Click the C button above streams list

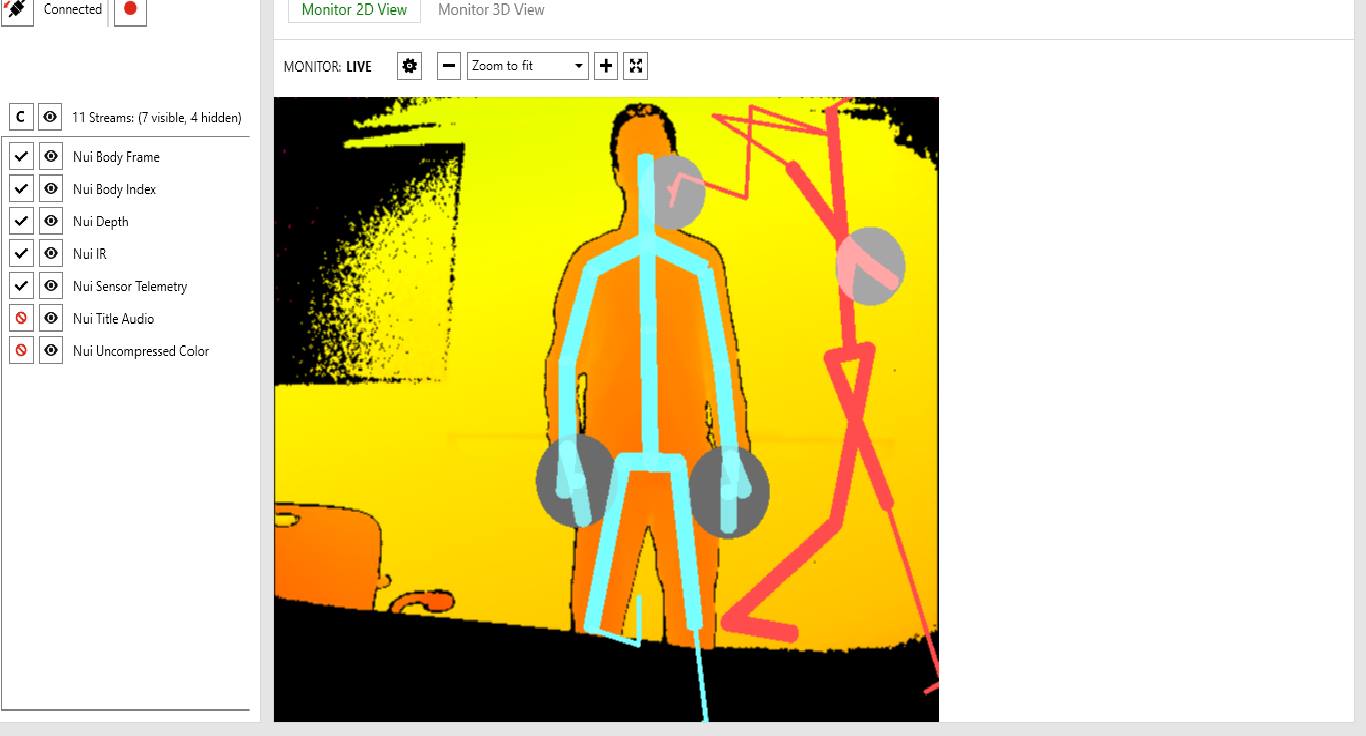coord(21,117)
